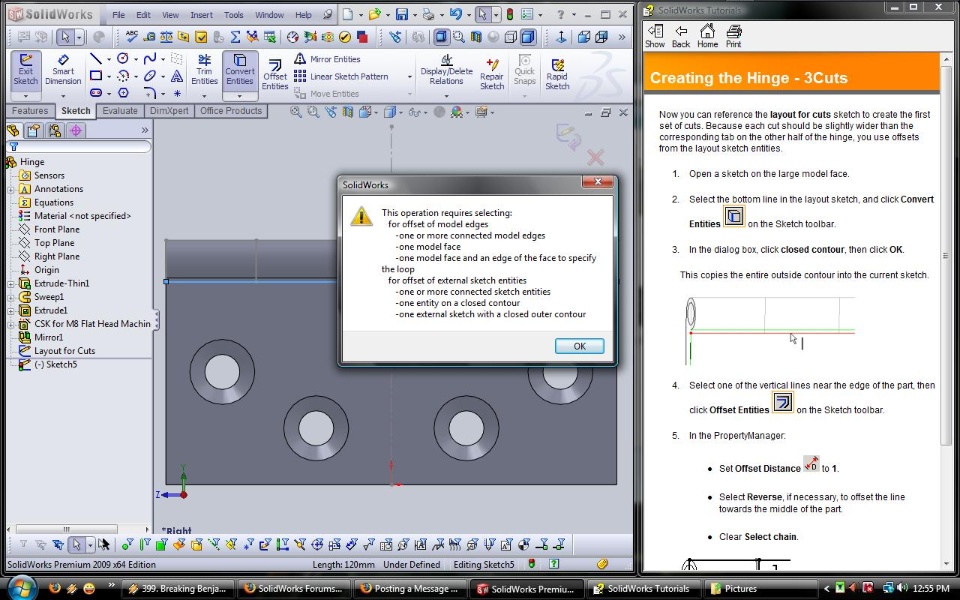
Task: Expand the FeatureManager tabs chevron
Action: 144,130
